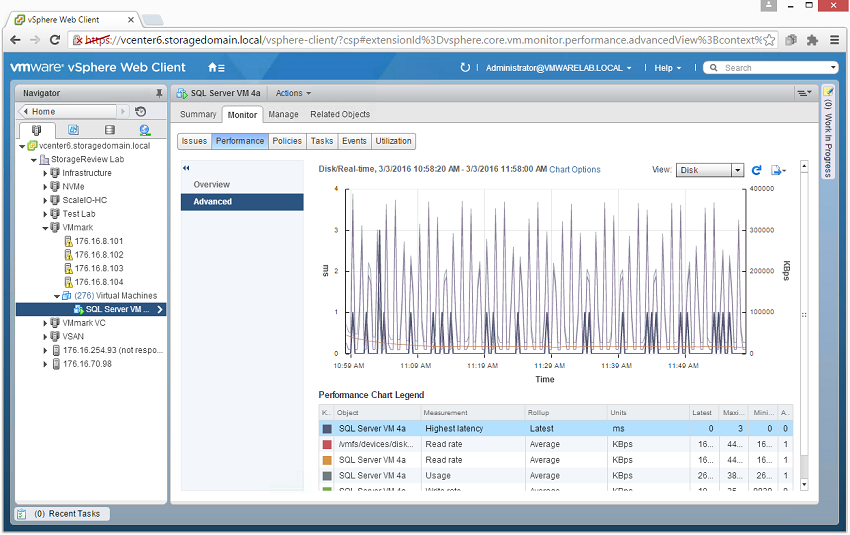Select Networking inventory tab icon
Image resolution: width=850 pixels, height=535 pixels.
pyautogui.click(x=145, y=130)
